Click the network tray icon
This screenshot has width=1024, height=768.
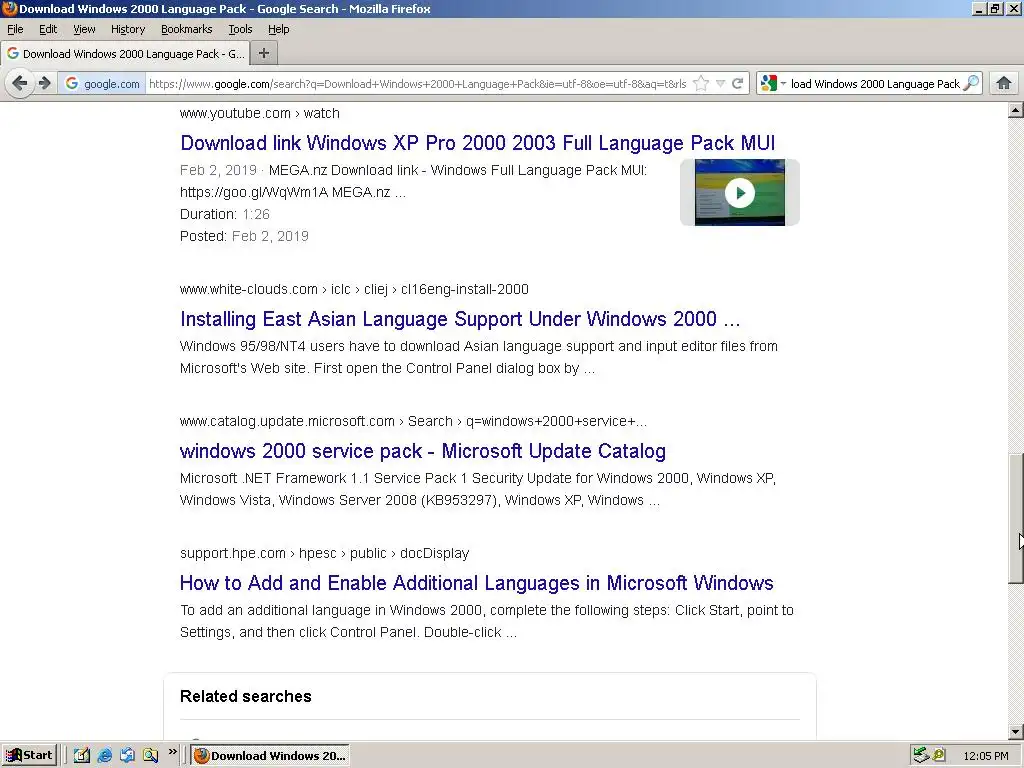click(921, 756)
